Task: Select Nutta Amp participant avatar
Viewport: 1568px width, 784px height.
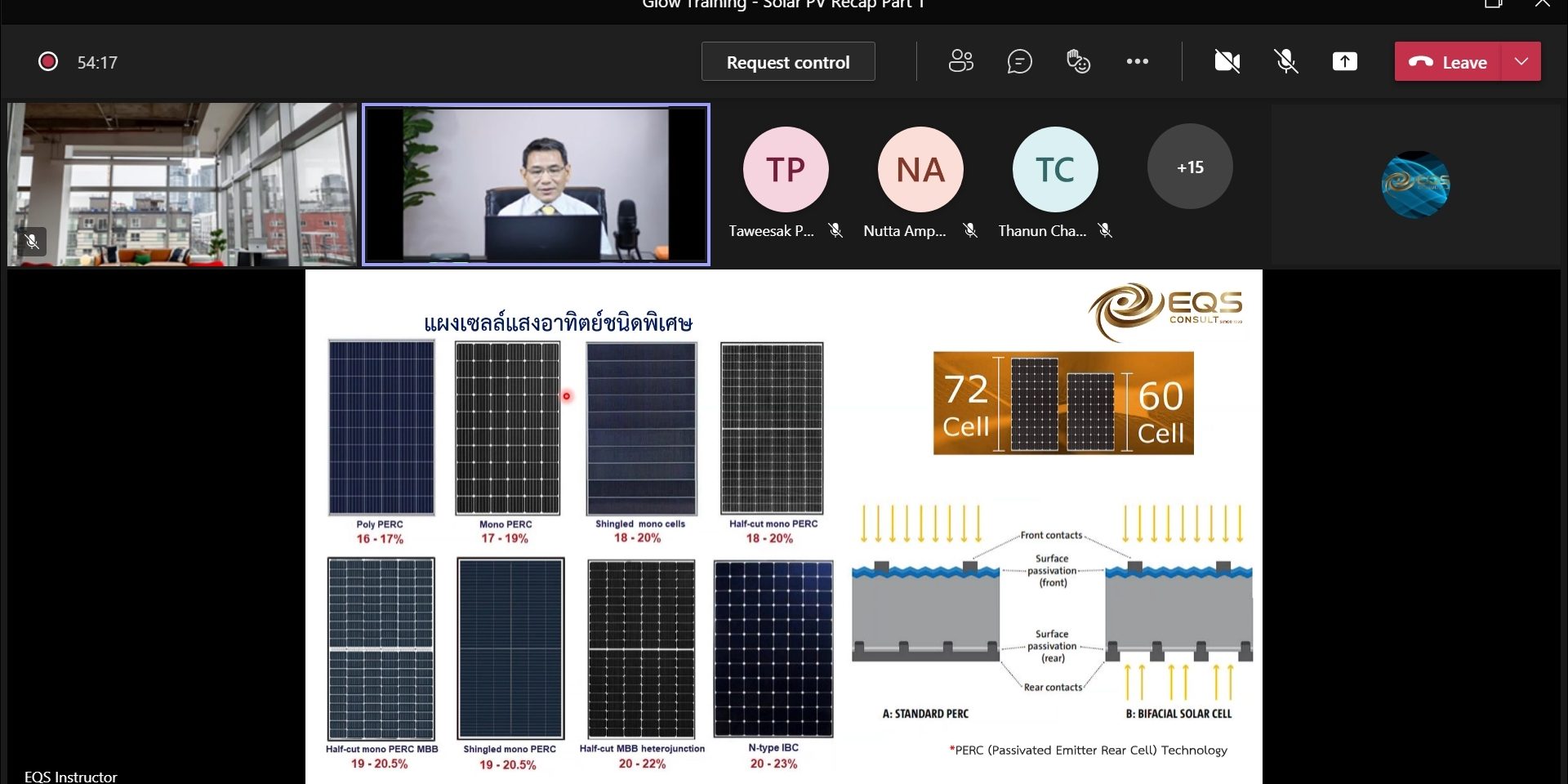Action: point(920,169)
